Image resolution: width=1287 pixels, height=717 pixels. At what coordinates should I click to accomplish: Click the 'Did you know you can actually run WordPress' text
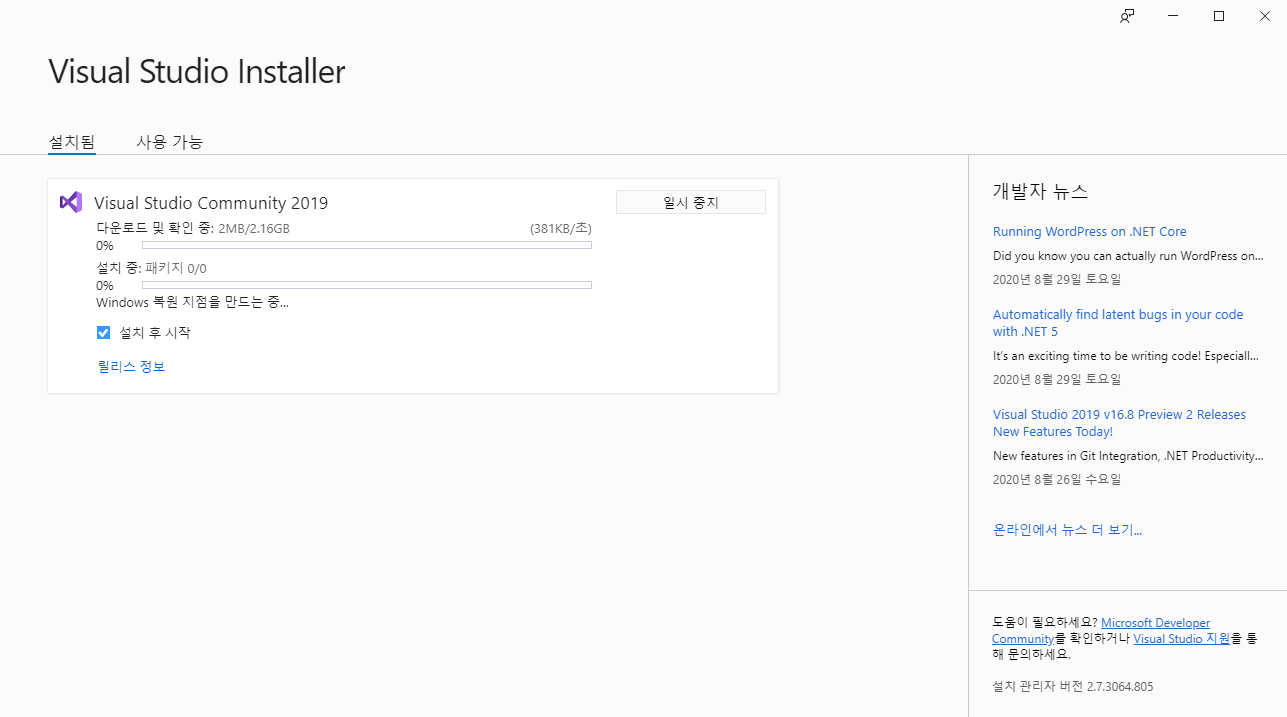[1128, 256]
